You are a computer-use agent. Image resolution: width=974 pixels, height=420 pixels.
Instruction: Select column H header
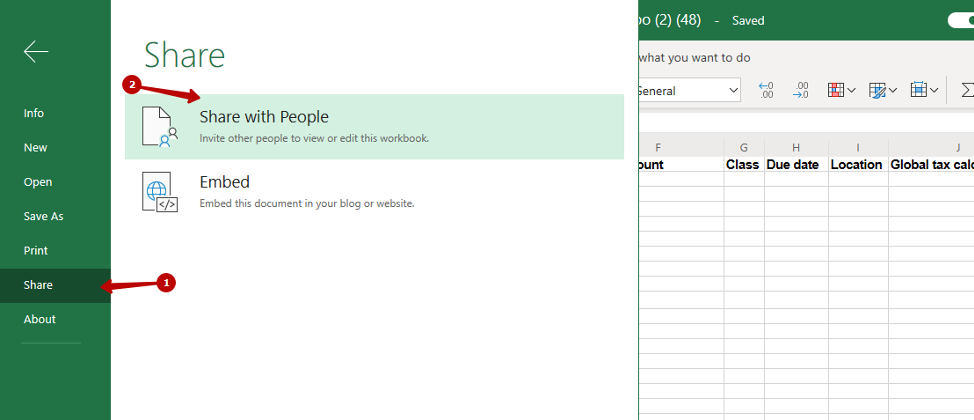796,148
